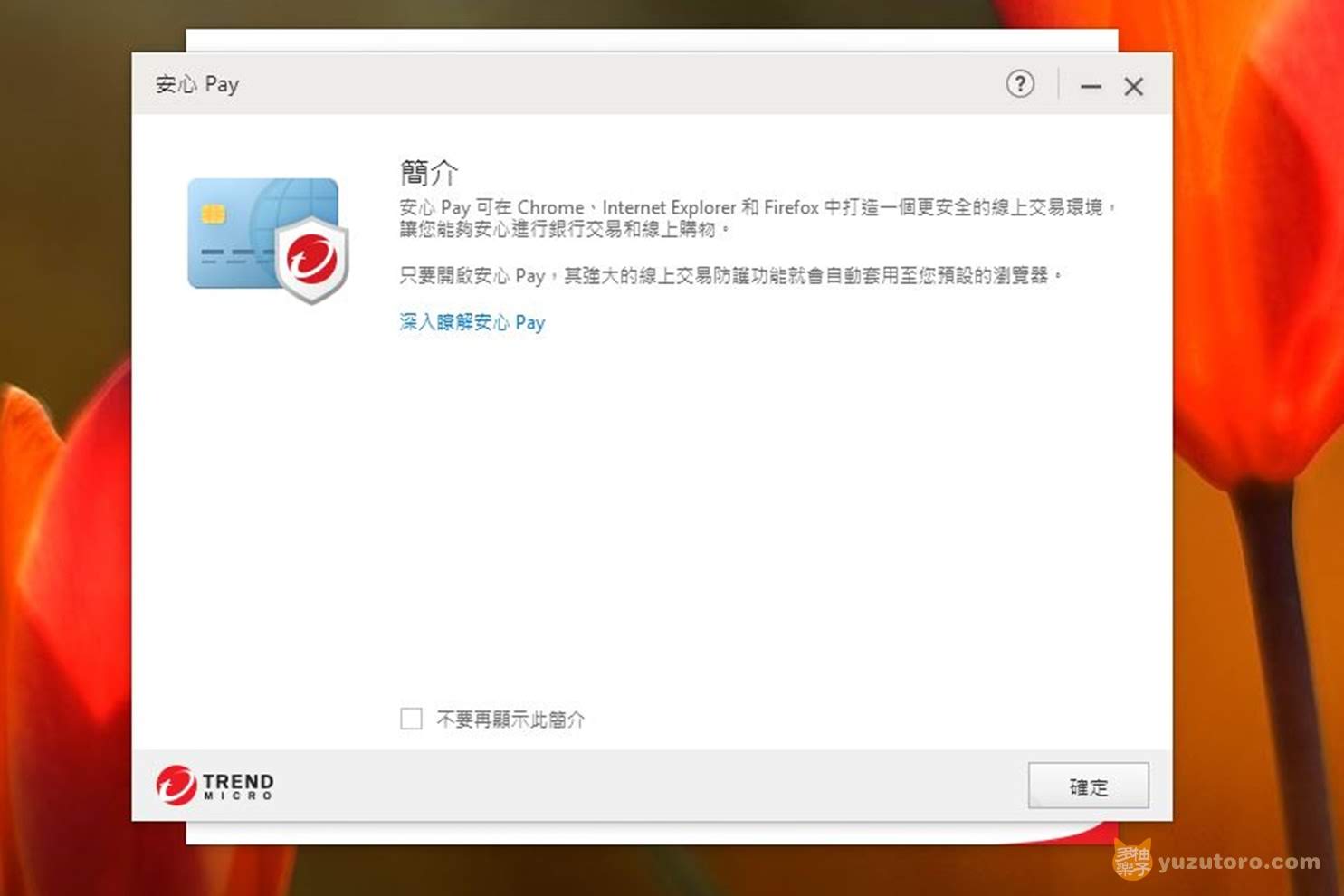
Task: Close the 安心 Pay dialog
Action: click(1133, 86)
